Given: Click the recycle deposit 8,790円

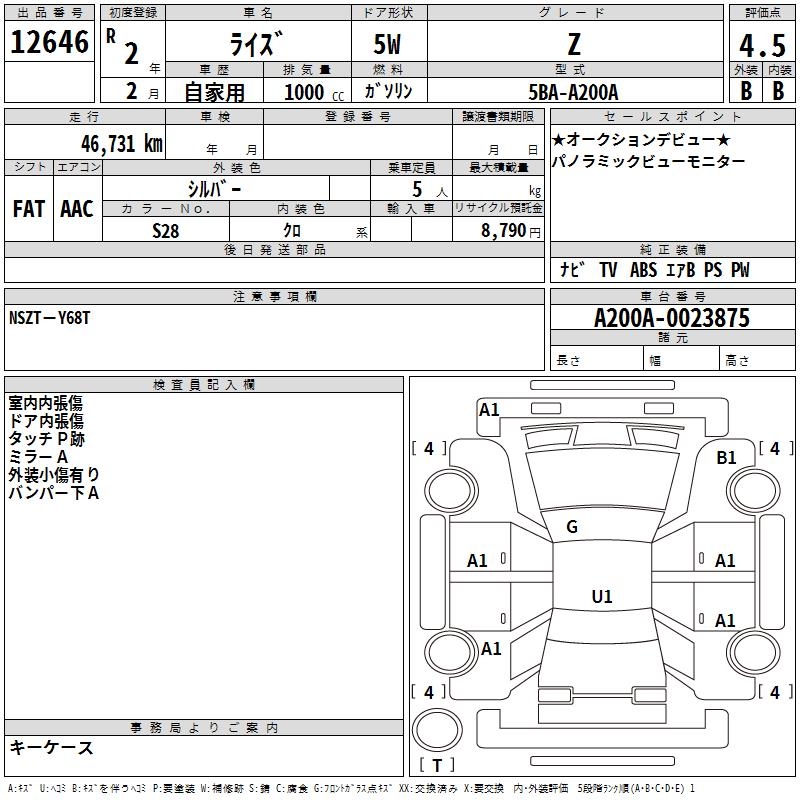Looking at the screenshot, I should [511, 231].
